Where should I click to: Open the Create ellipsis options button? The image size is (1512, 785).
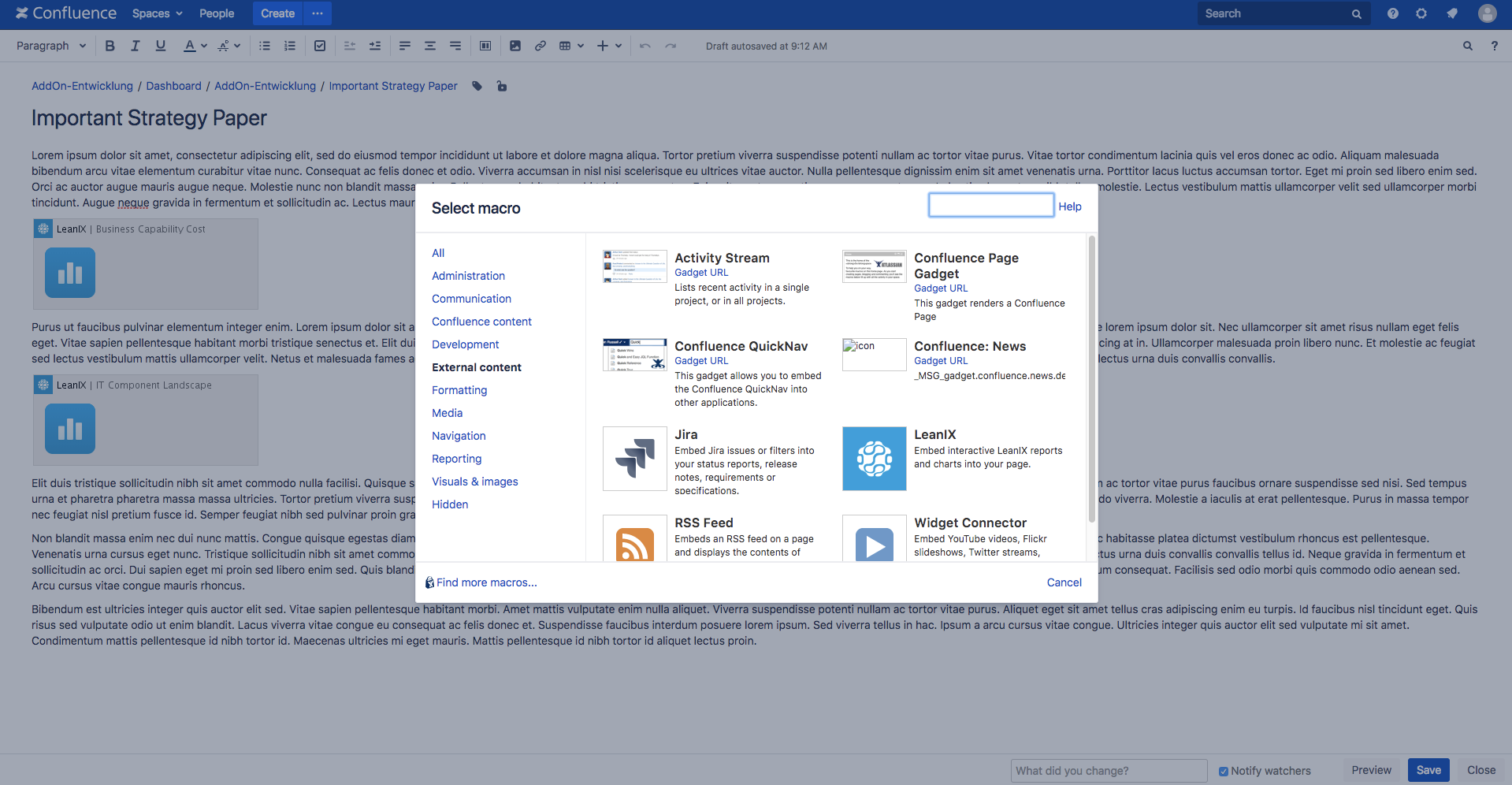318,13
